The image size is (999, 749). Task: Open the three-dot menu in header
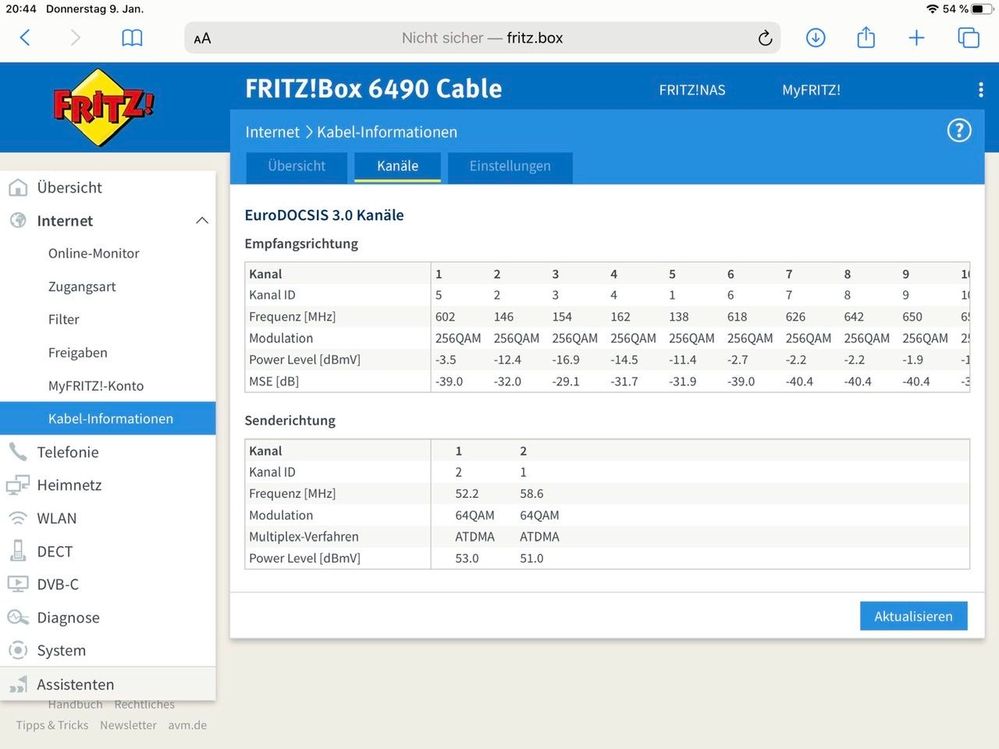(x=981, y=90)
